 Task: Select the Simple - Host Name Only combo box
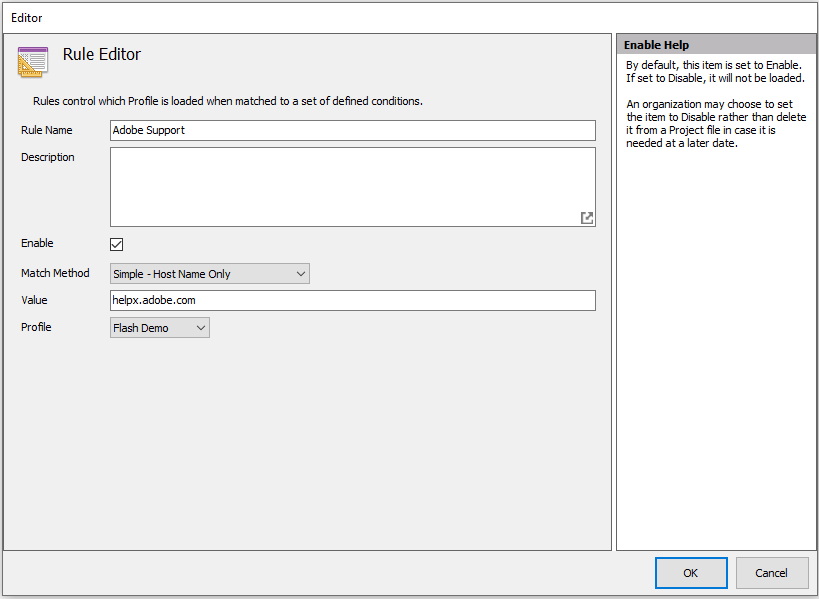click(209, 274)
